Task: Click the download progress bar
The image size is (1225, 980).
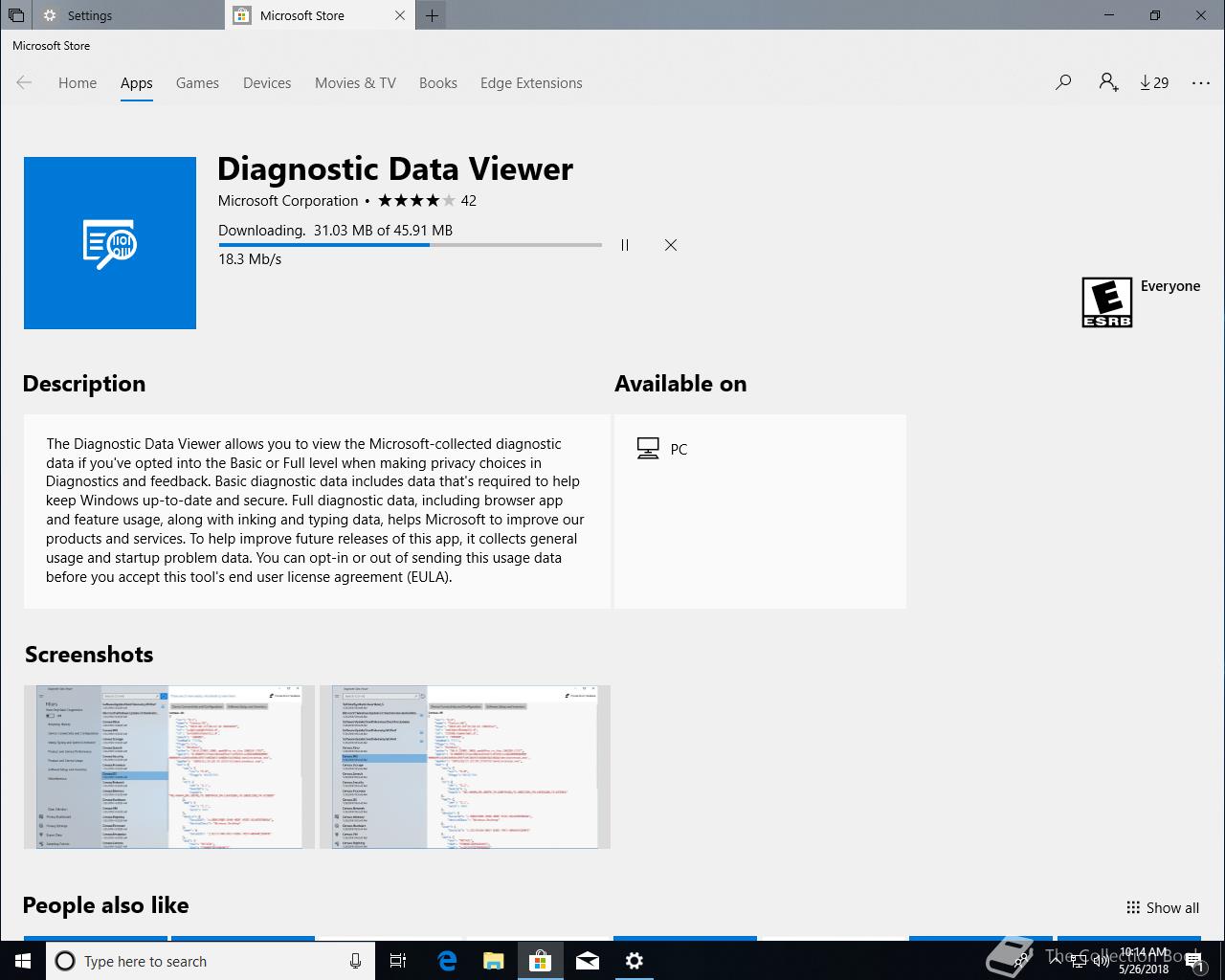Action: click(x=410, y=245)
